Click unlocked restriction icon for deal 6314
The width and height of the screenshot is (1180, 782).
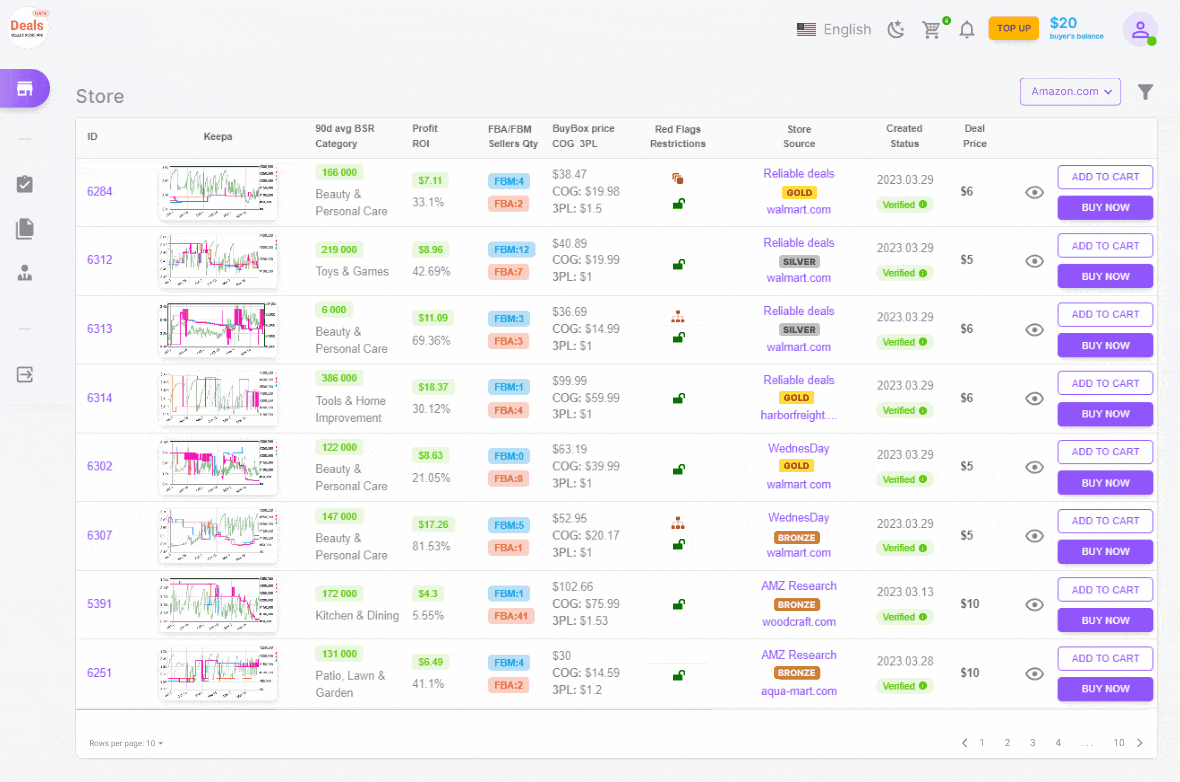[x=679, y=398]
